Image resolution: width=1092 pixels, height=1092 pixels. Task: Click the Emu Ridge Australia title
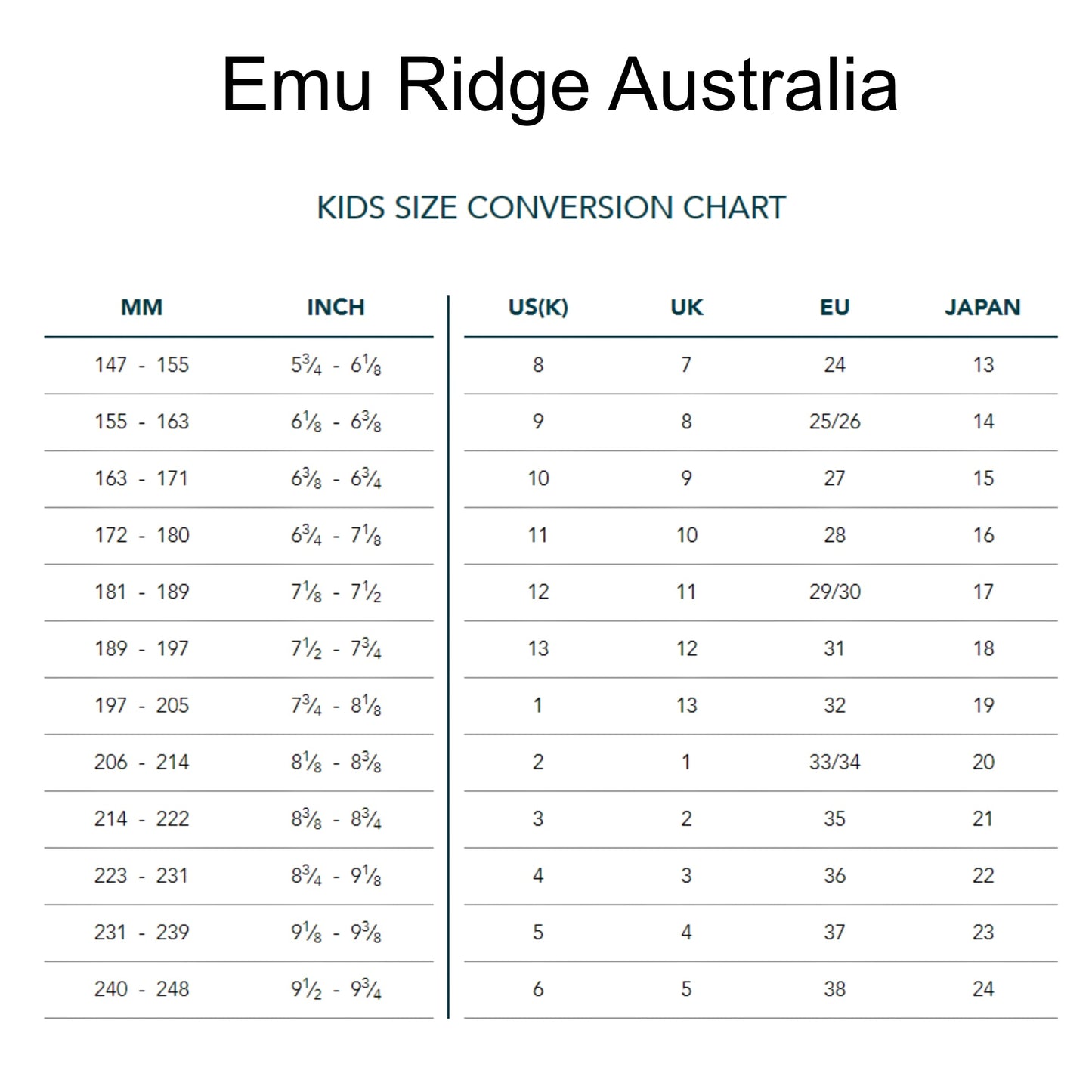559,85
